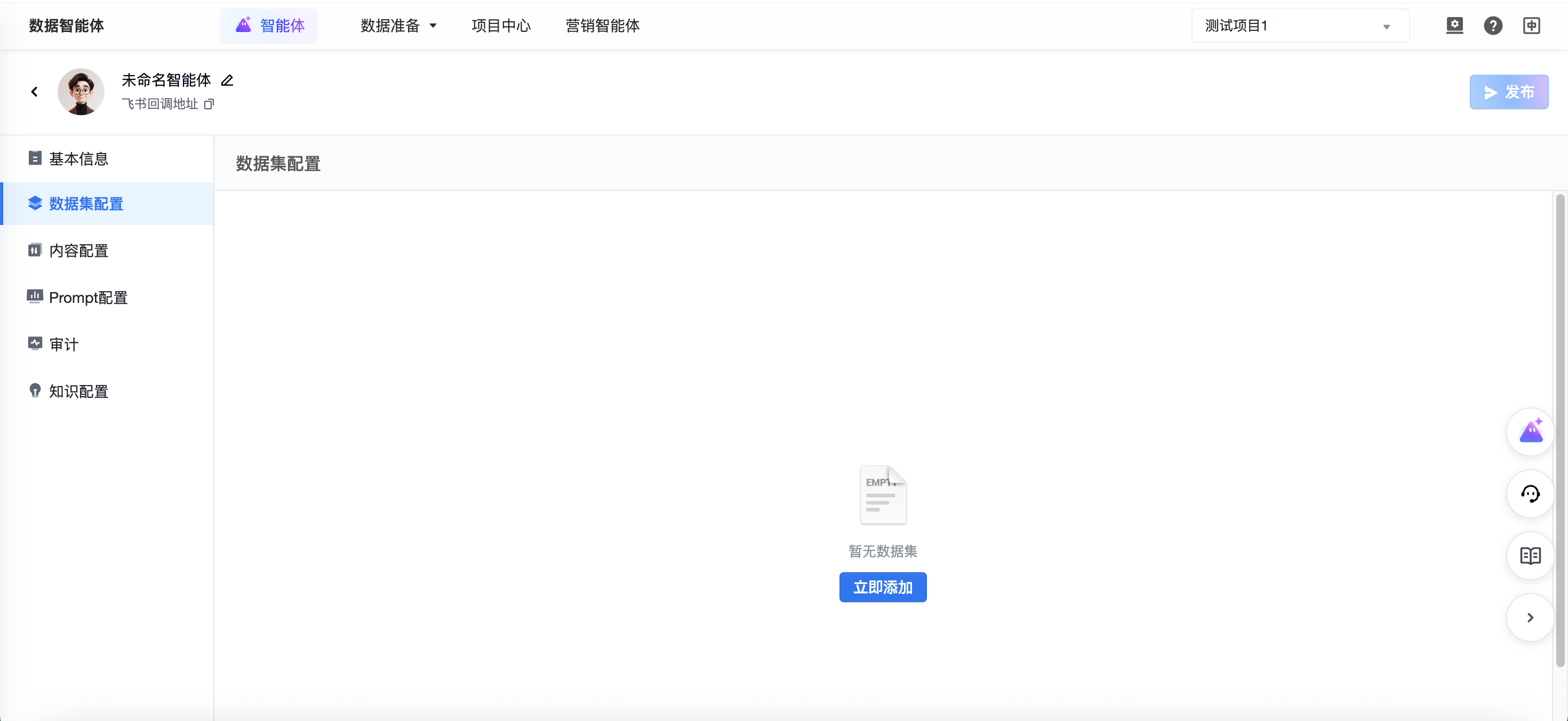
Task: Open the floating AI assistant bubble
Action: pos(1530,431)
